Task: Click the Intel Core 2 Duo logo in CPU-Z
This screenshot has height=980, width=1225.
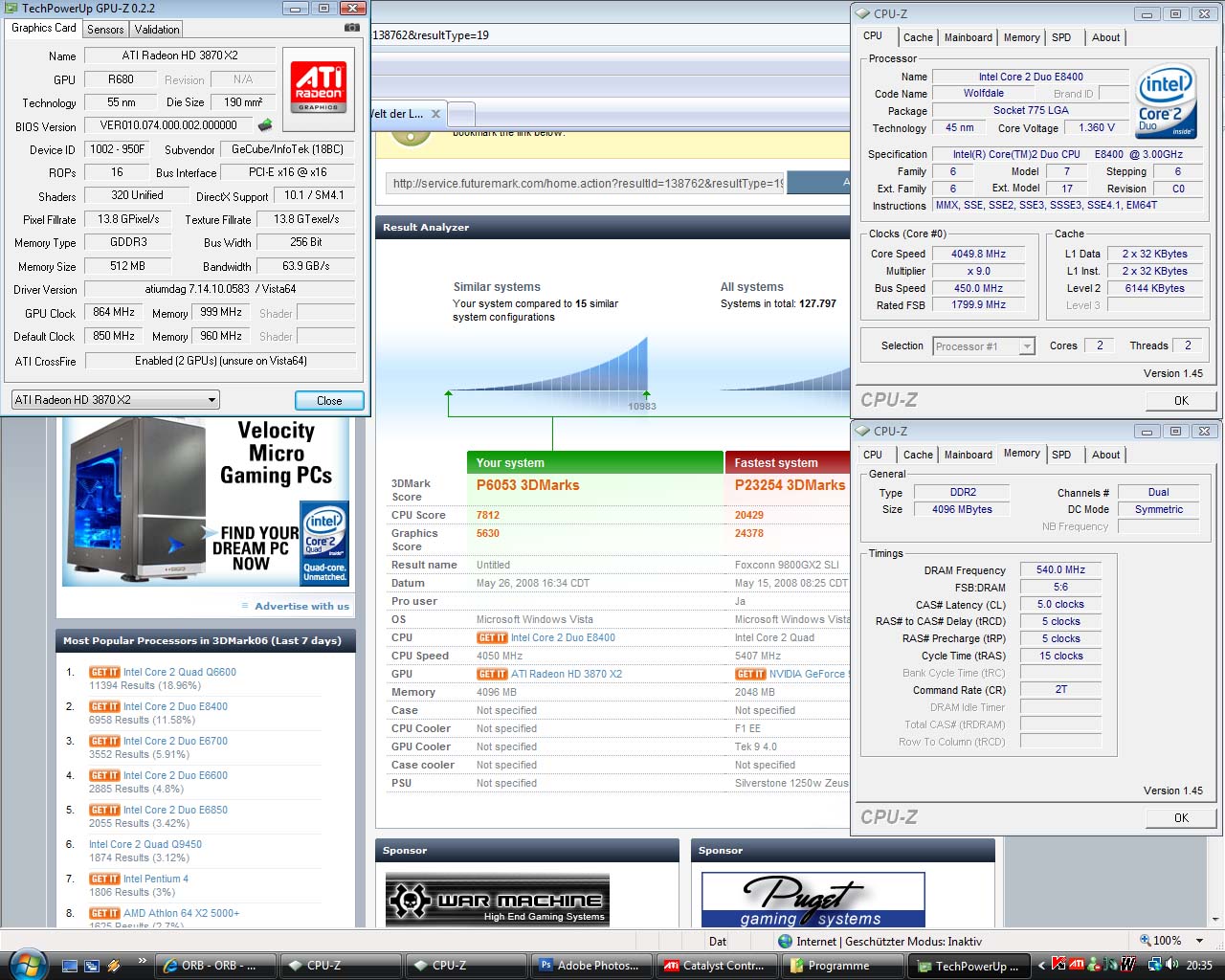Action: 1166,101
